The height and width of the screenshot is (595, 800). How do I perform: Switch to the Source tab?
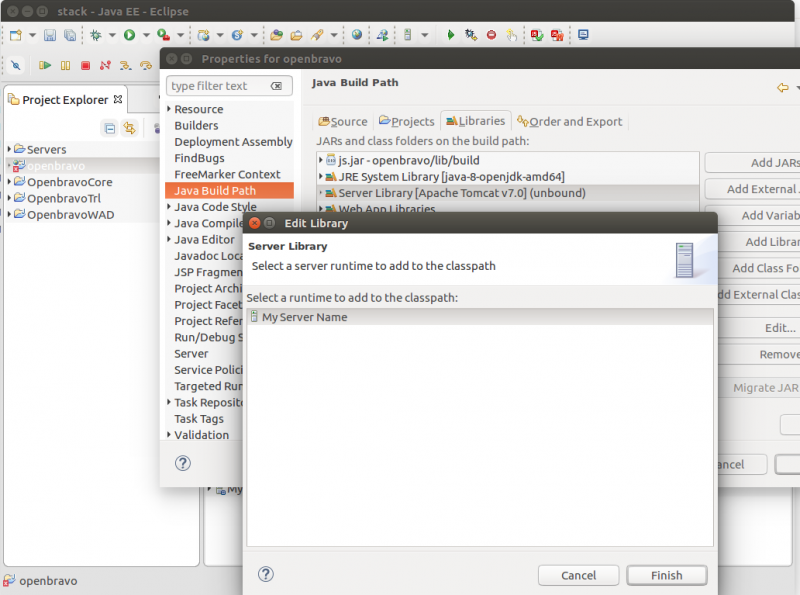coord(342,121)
